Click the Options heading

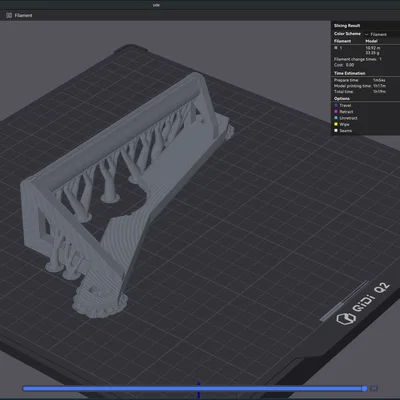point(342,99)
